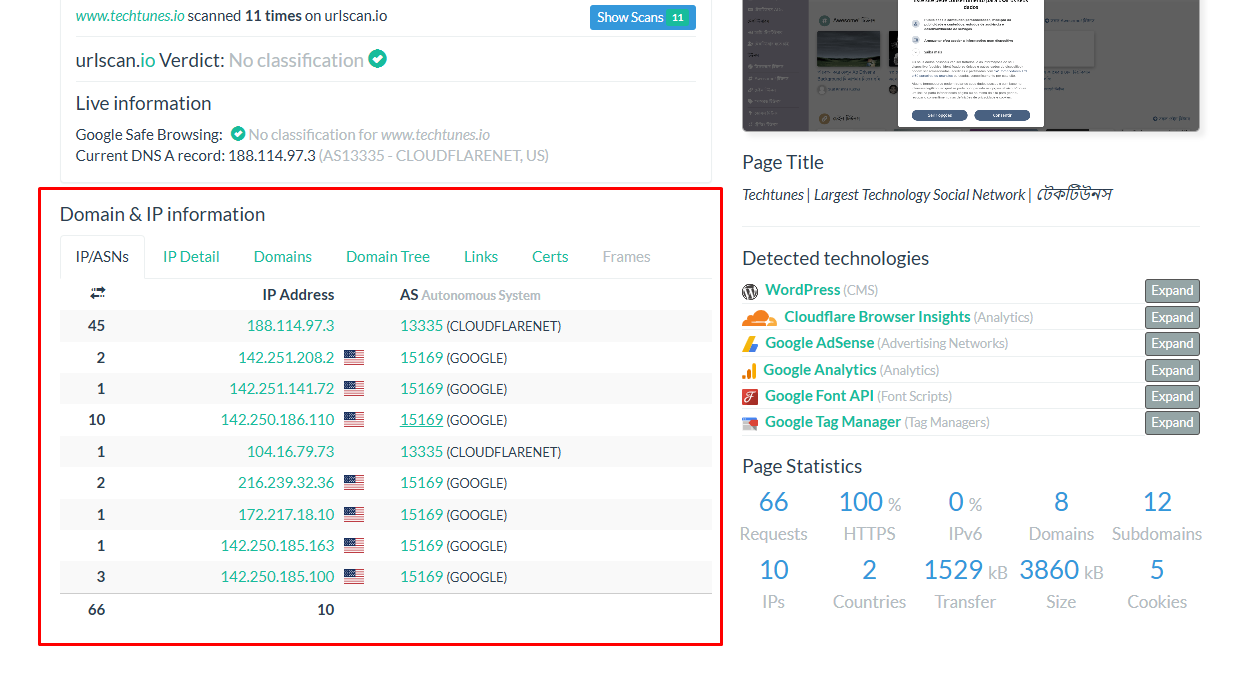Click the page screenshot thumbnail
Viewport: 1245px width, 678px height.
(x=969, y=65)
